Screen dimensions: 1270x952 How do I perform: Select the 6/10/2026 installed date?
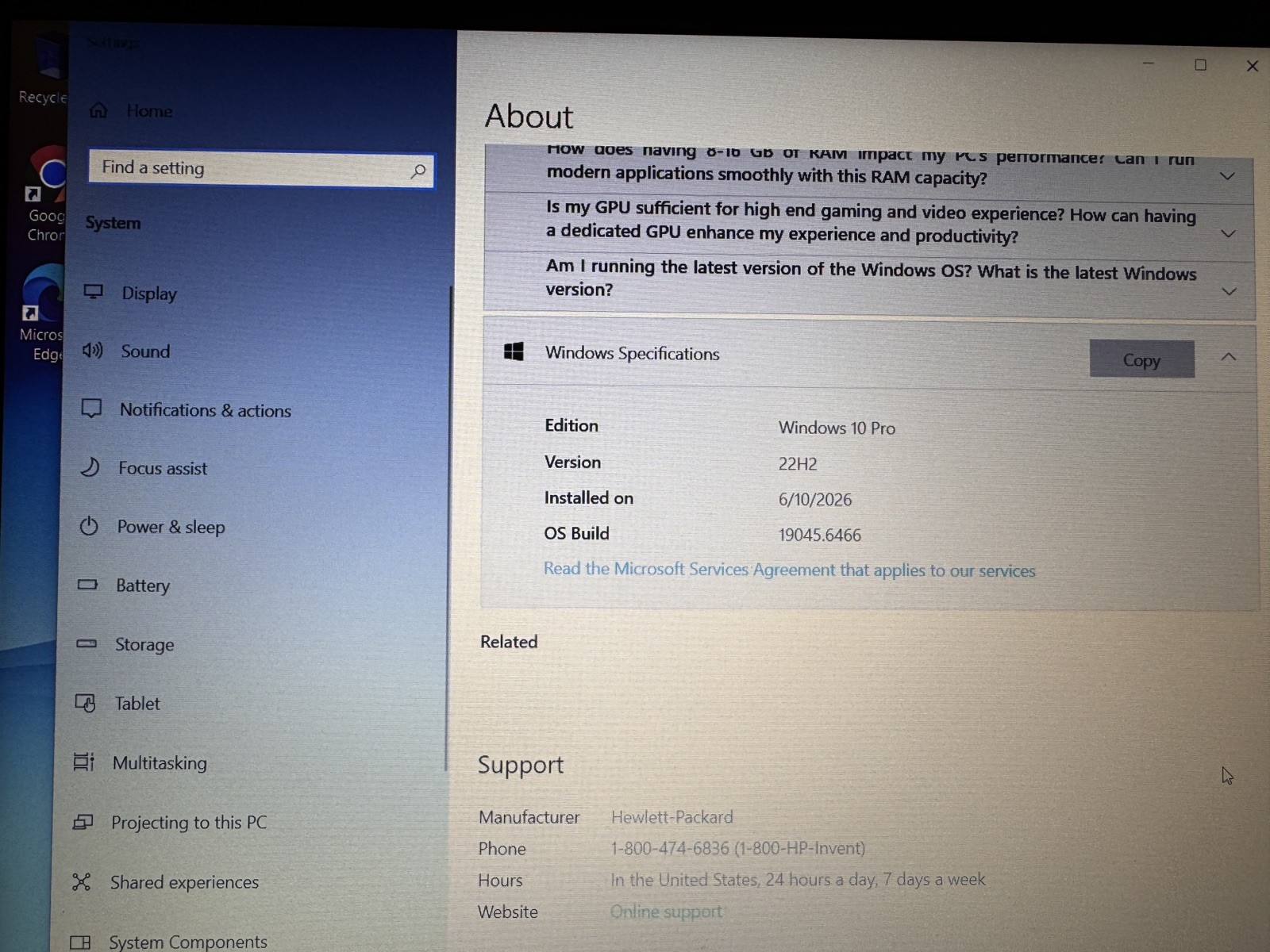(814, 499)
